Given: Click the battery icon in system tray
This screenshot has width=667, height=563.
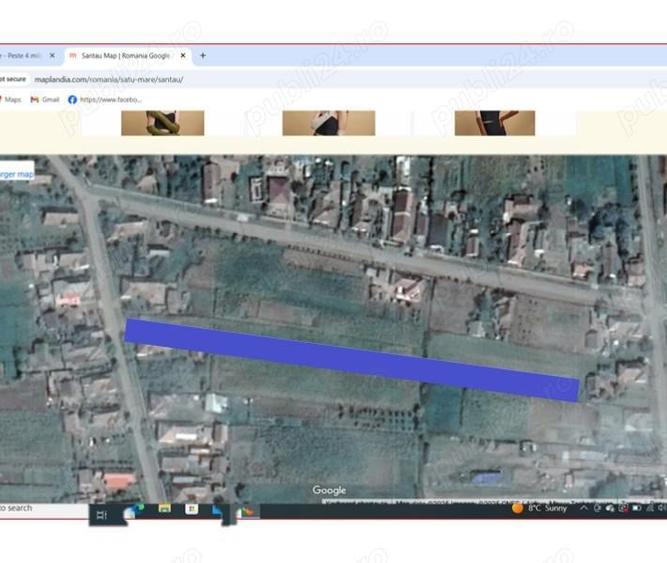Looking at the screenshot, I should click(636, 508).
